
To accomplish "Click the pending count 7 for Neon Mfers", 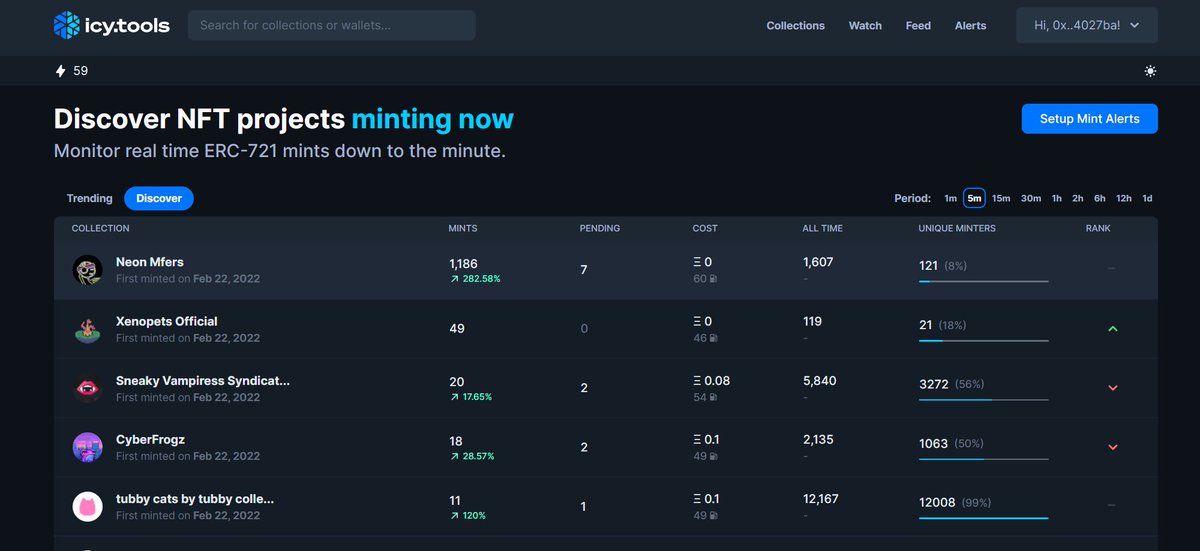I will (584, 270).
